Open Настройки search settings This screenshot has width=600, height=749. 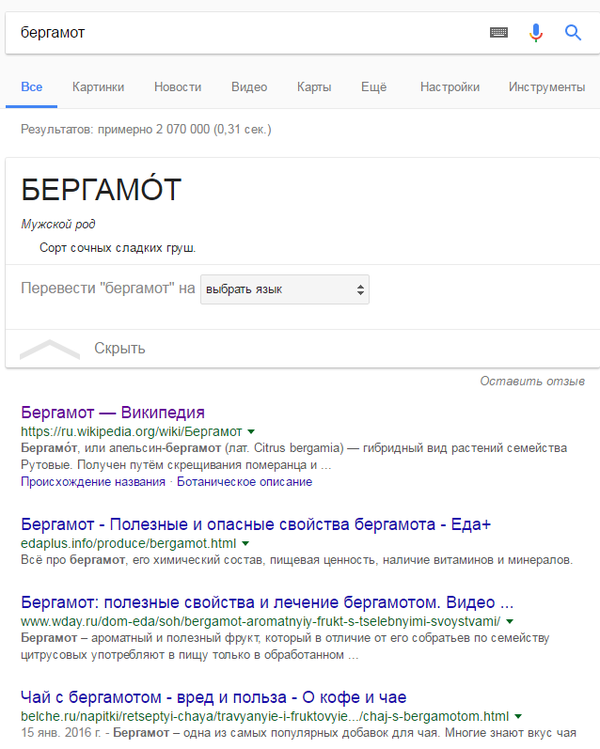click(x=450, y=87)
